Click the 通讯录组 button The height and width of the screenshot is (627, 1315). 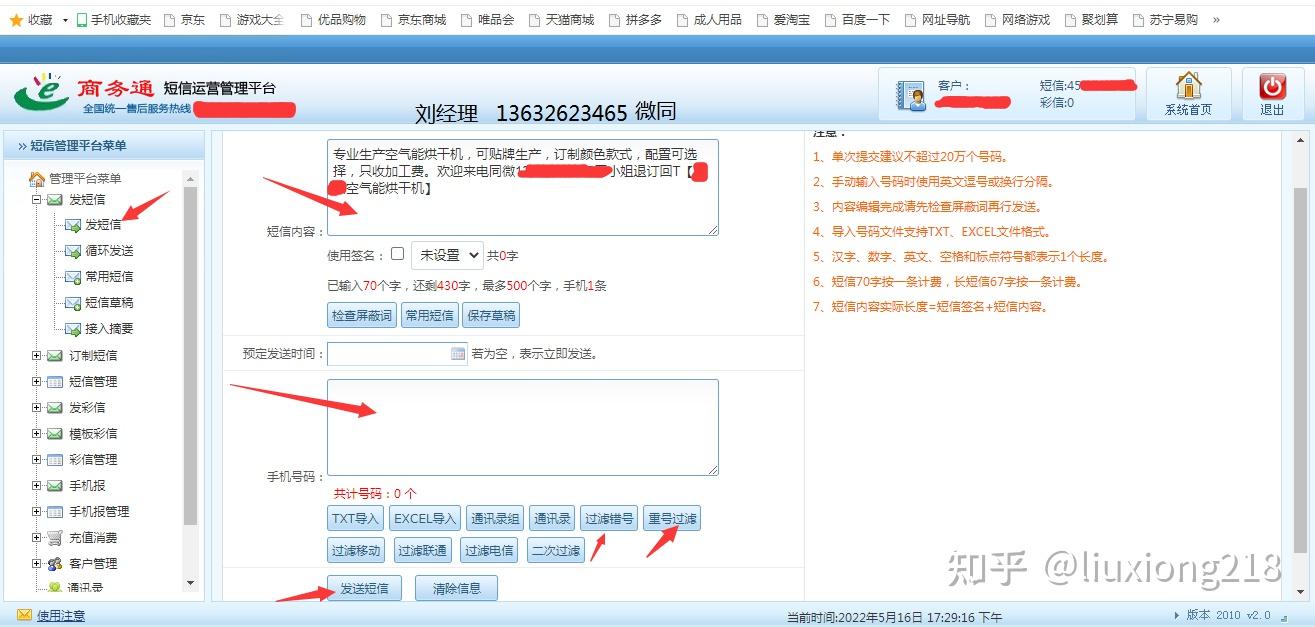(x=495, y=518)
